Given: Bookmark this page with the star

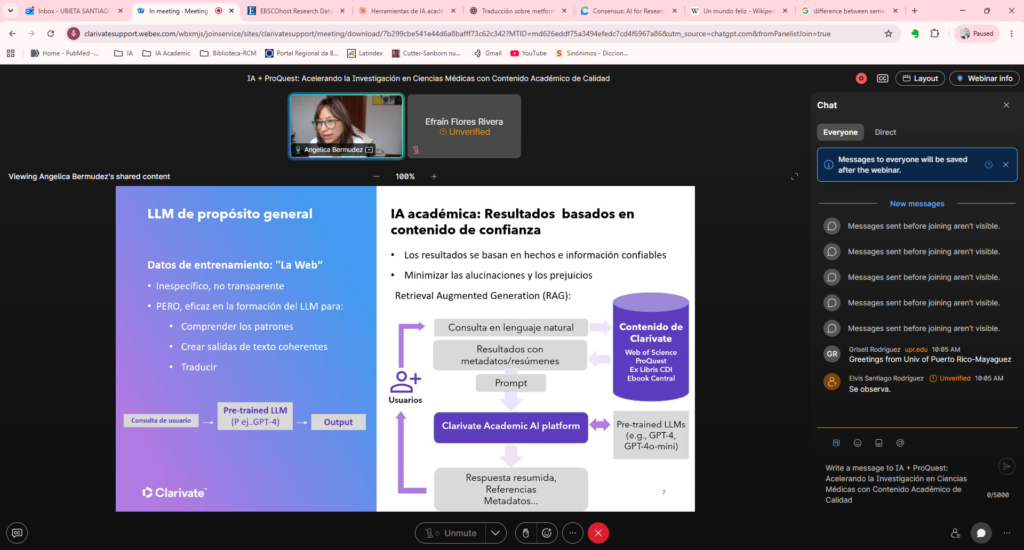Looking at the screenshot, I should 888,33.
